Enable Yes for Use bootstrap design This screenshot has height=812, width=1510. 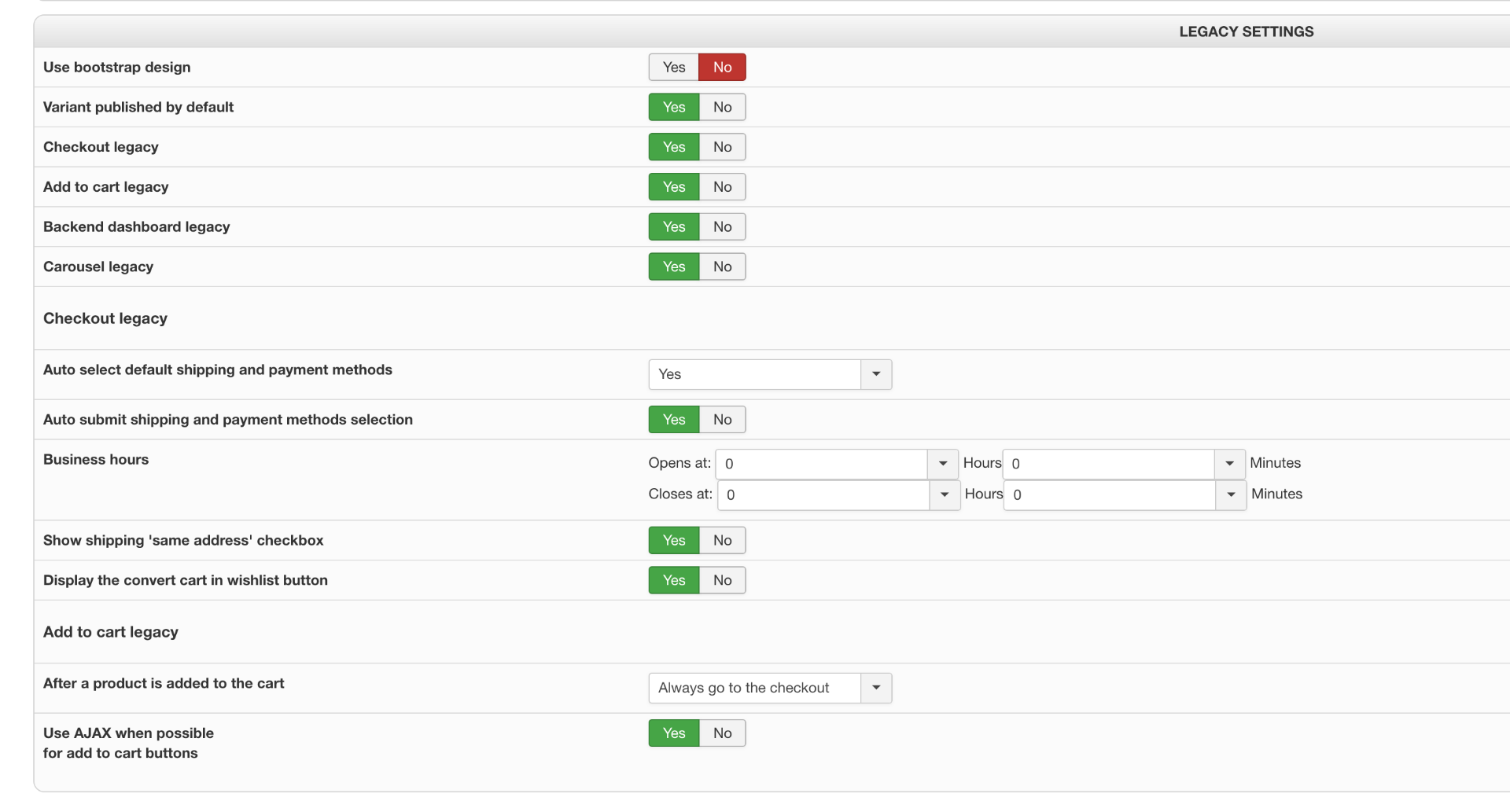(x=674, y=68)
